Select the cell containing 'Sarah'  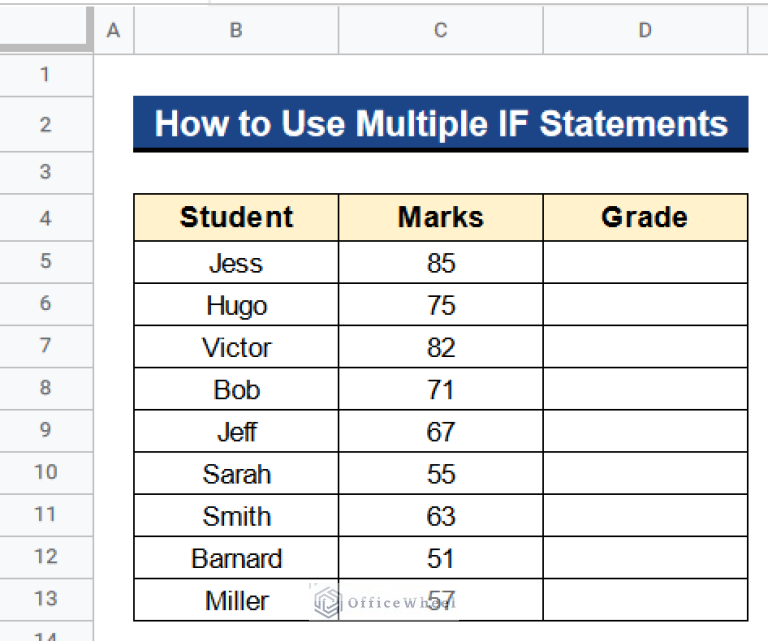coord(236,474)
